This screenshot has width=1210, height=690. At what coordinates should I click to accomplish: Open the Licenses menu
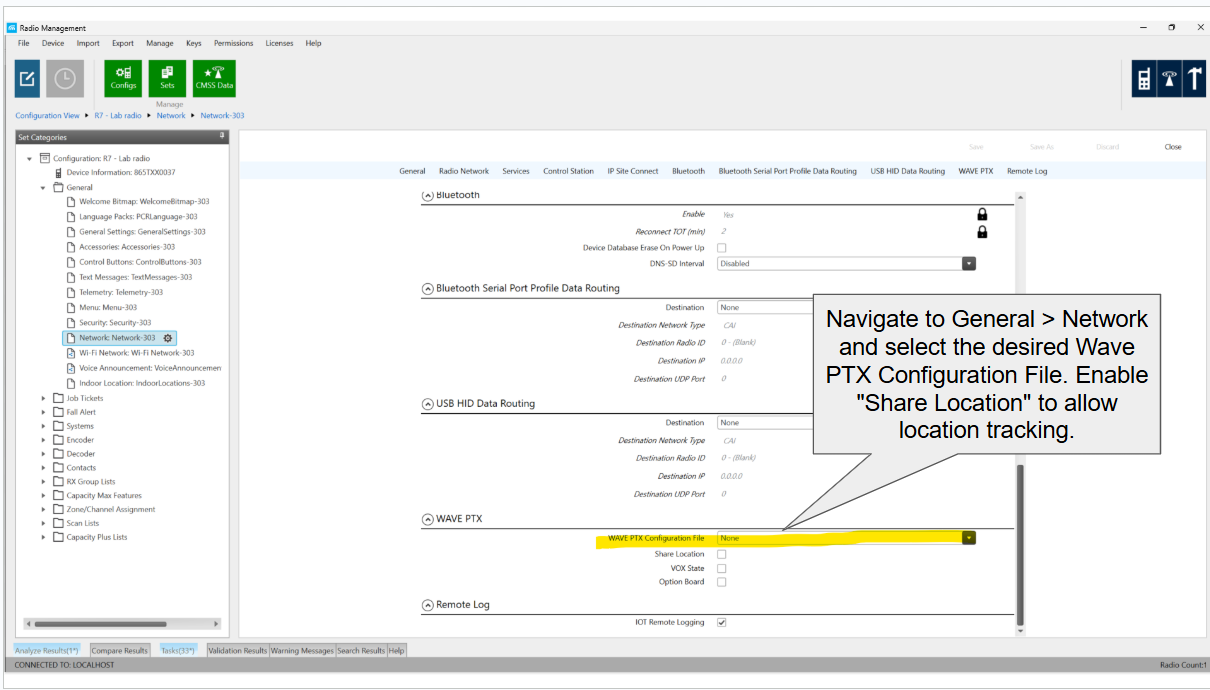tap(279, 43)
